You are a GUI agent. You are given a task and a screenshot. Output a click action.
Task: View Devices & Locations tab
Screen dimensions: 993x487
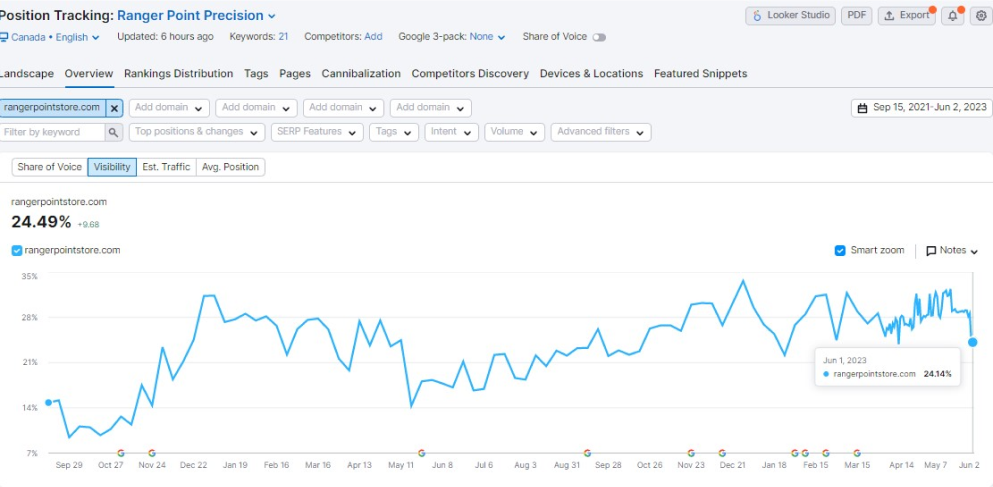[591, 73]
